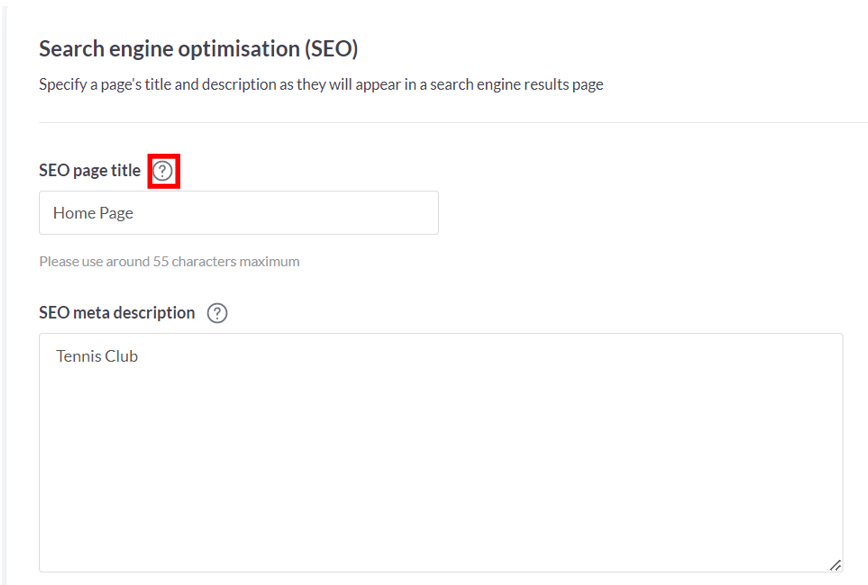The height and width of the screenshot is (585, 868).
Task: Place cursor on 'Tennis Club' text
Action: [x=97, y=356]
